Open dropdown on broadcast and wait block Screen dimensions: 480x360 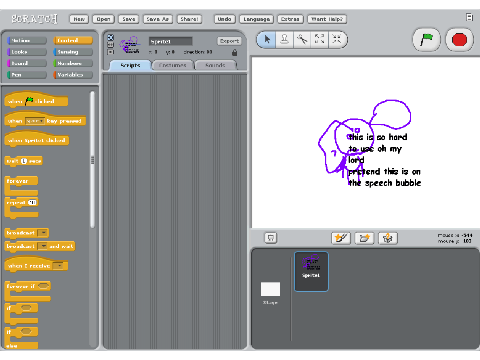(x=43, y=246)
